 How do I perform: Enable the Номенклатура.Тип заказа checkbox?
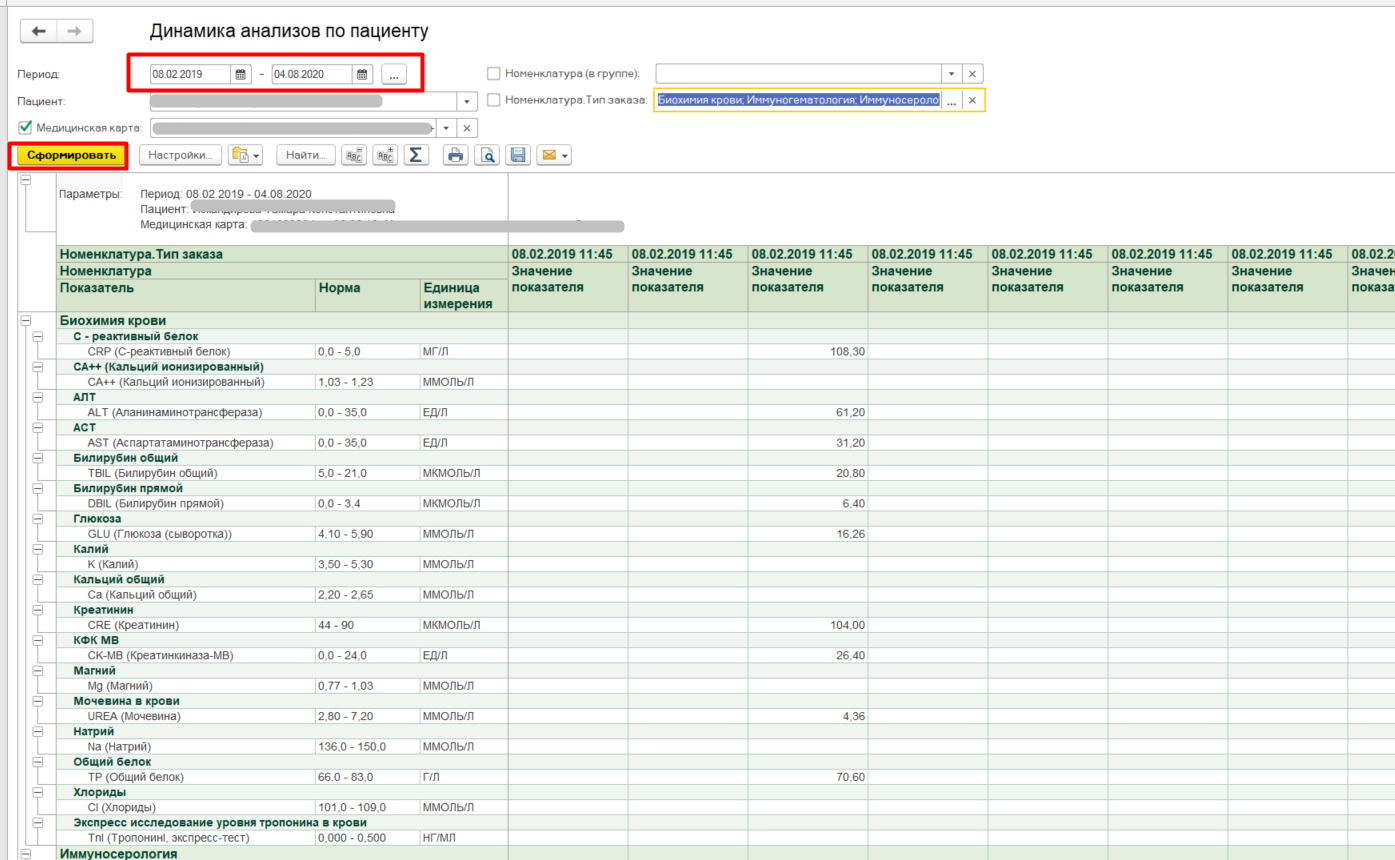click(x=493, y=100)
